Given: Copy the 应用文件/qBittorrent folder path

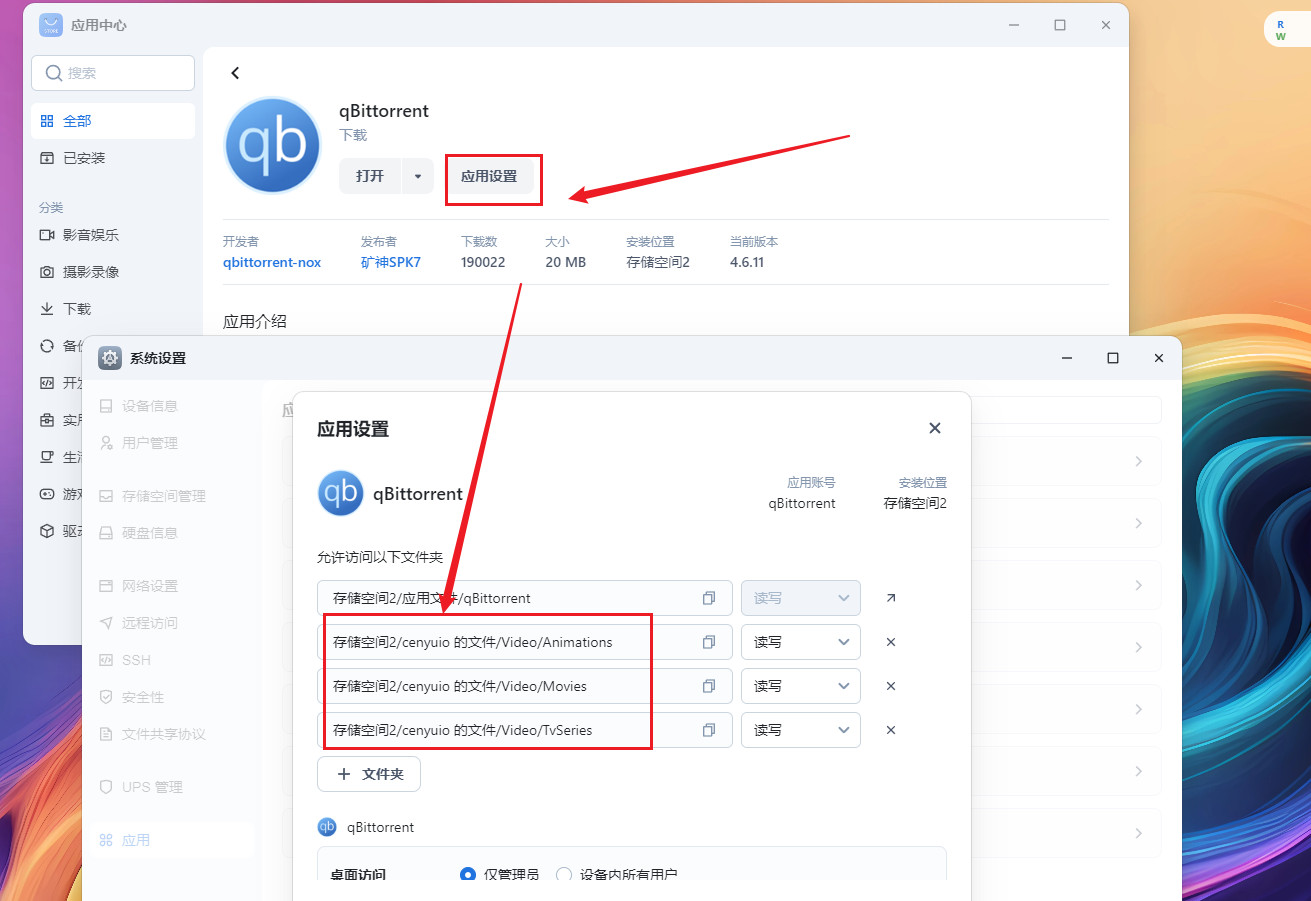Looking at the screenshot, I should tap(709, 598).
